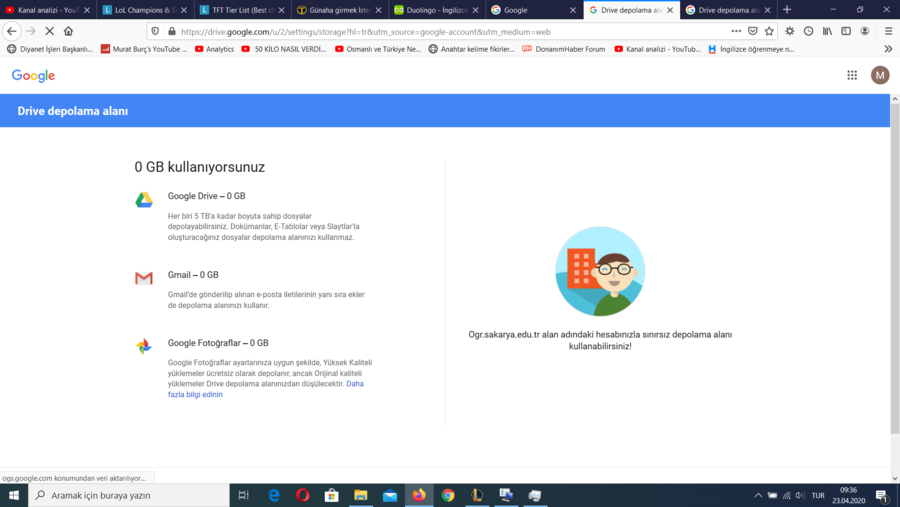
Task: Show more bookmarks with double chevron
Action: [888, 49]
